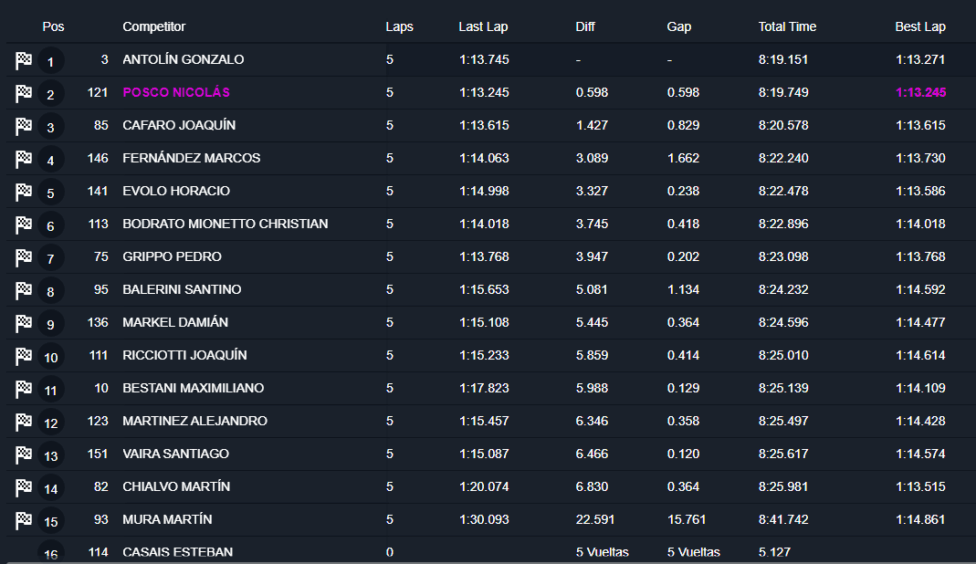Click the finish flag next to Grippo Pedro
The image size is (976, 564).
[24, 258]
